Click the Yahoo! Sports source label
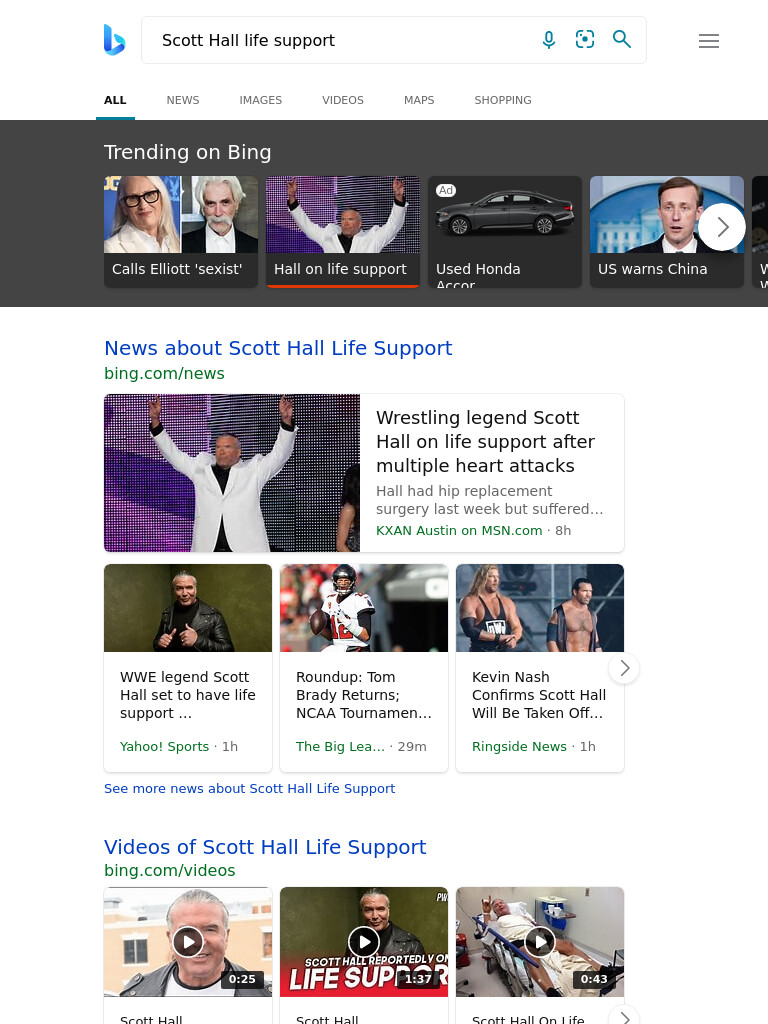The image size is (768, 1024). pos(165,746)
